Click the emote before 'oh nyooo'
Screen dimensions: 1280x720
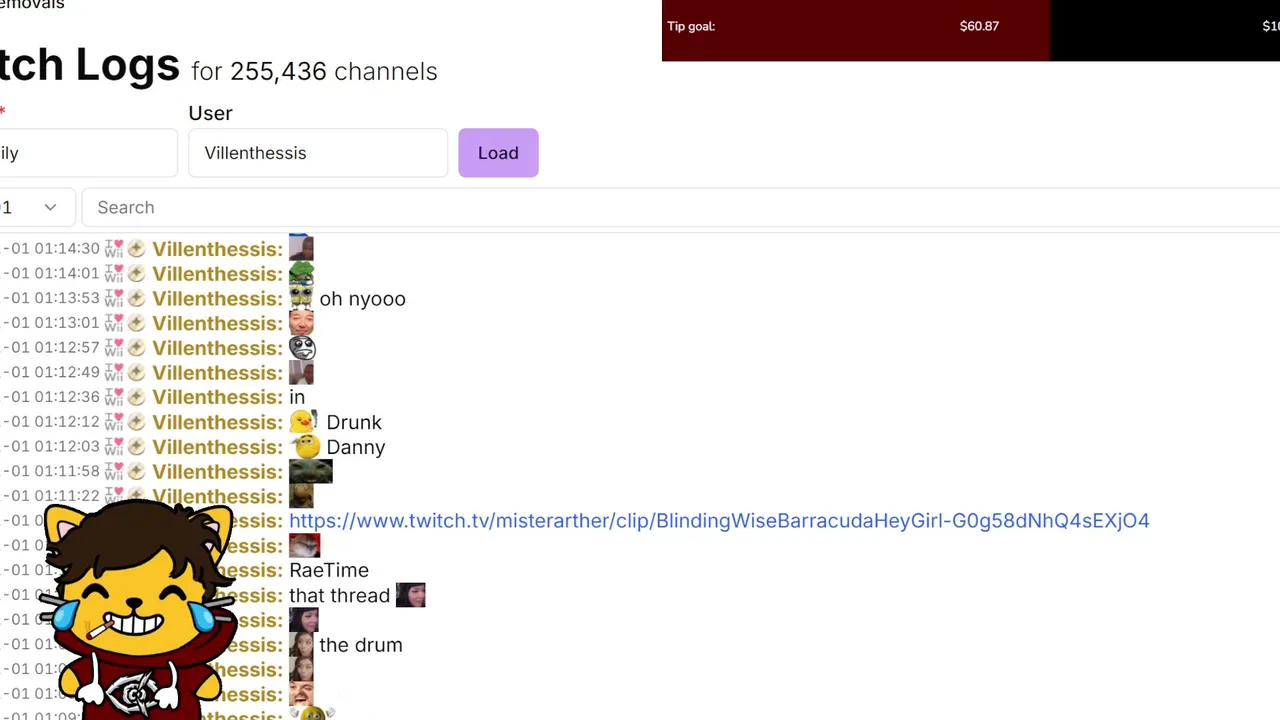point(301,298)
